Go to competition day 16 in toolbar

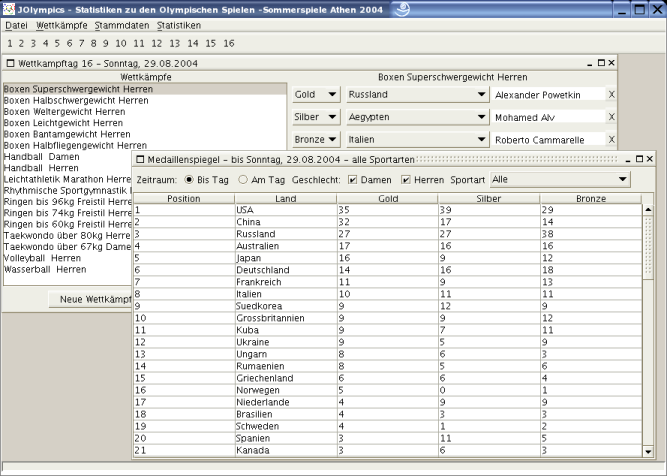point(229,43)
